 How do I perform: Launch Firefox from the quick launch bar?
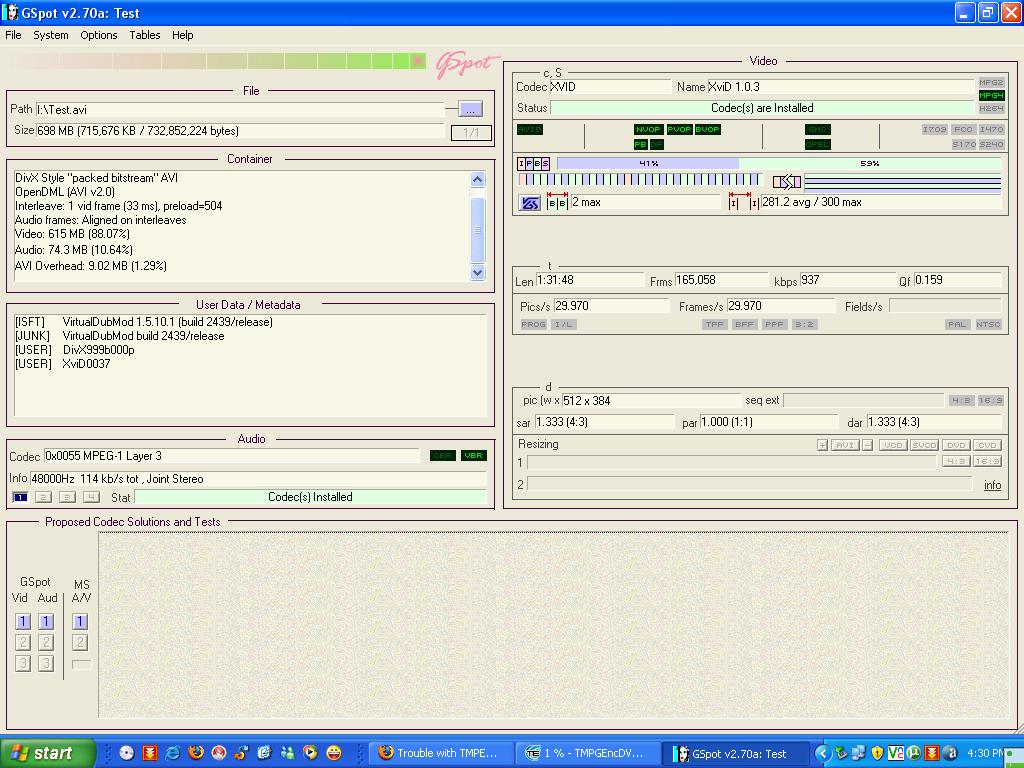click(x=195, y=753)
